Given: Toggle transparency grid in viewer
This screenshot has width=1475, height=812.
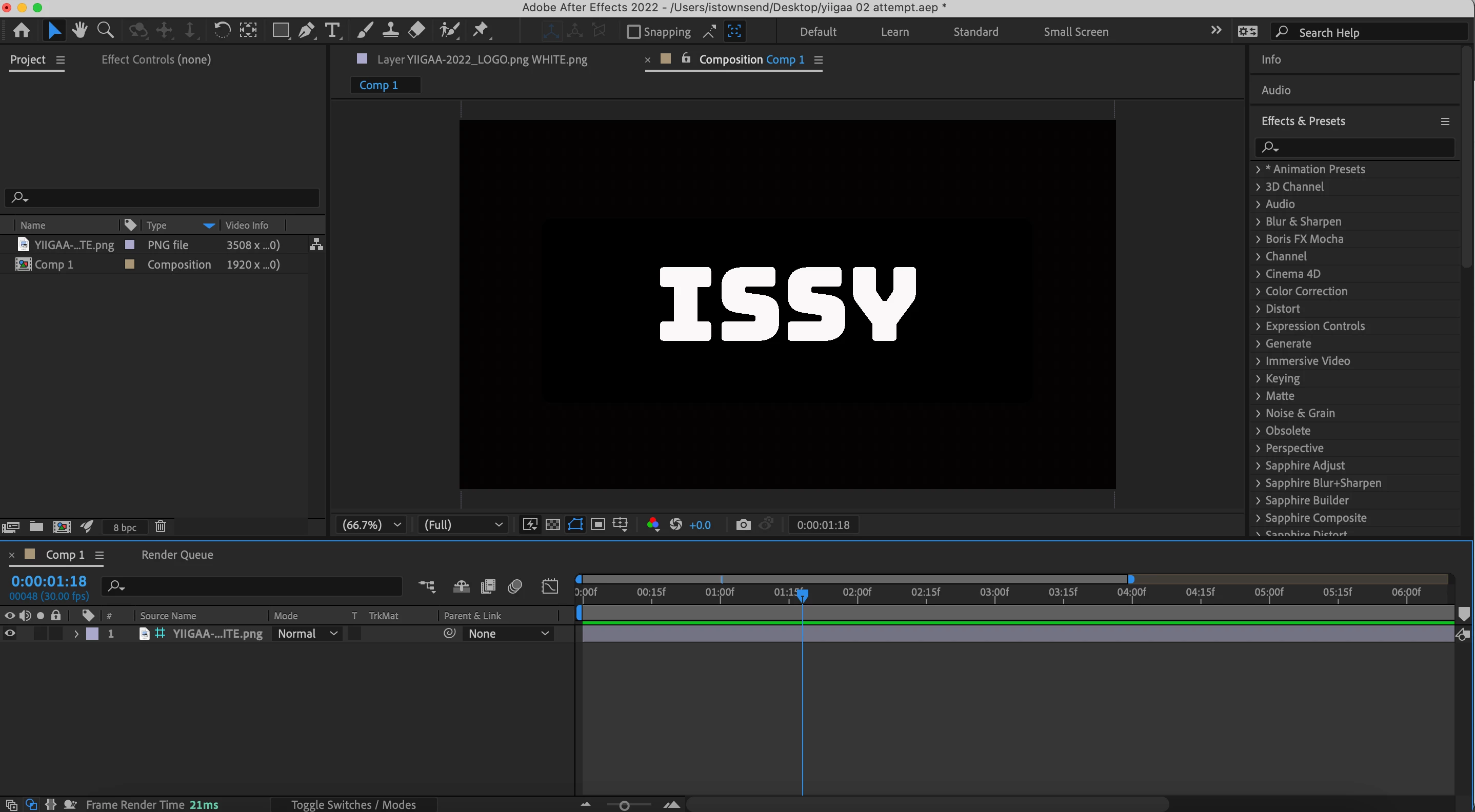Looking at the screenshot, I should tap(552, 525).
